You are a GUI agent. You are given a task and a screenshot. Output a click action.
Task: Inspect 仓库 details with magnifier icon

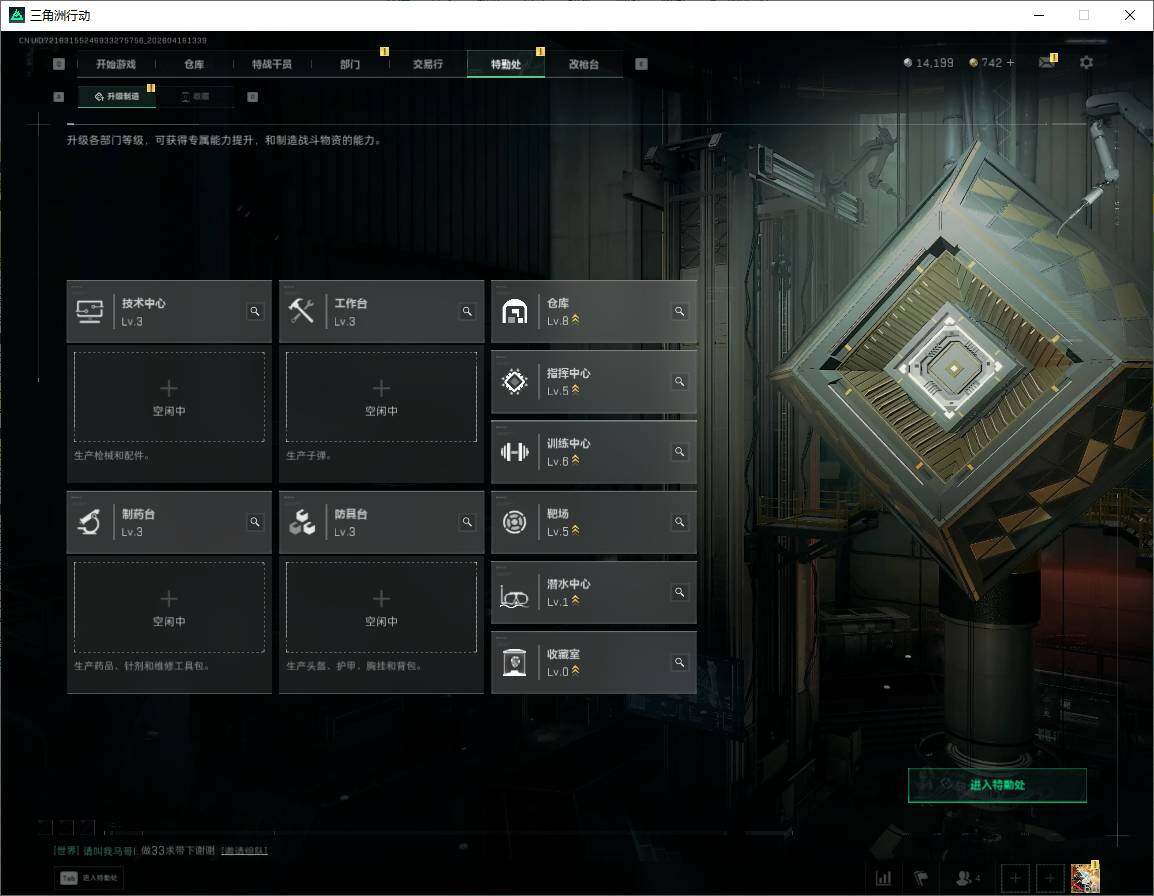point(679,312)
